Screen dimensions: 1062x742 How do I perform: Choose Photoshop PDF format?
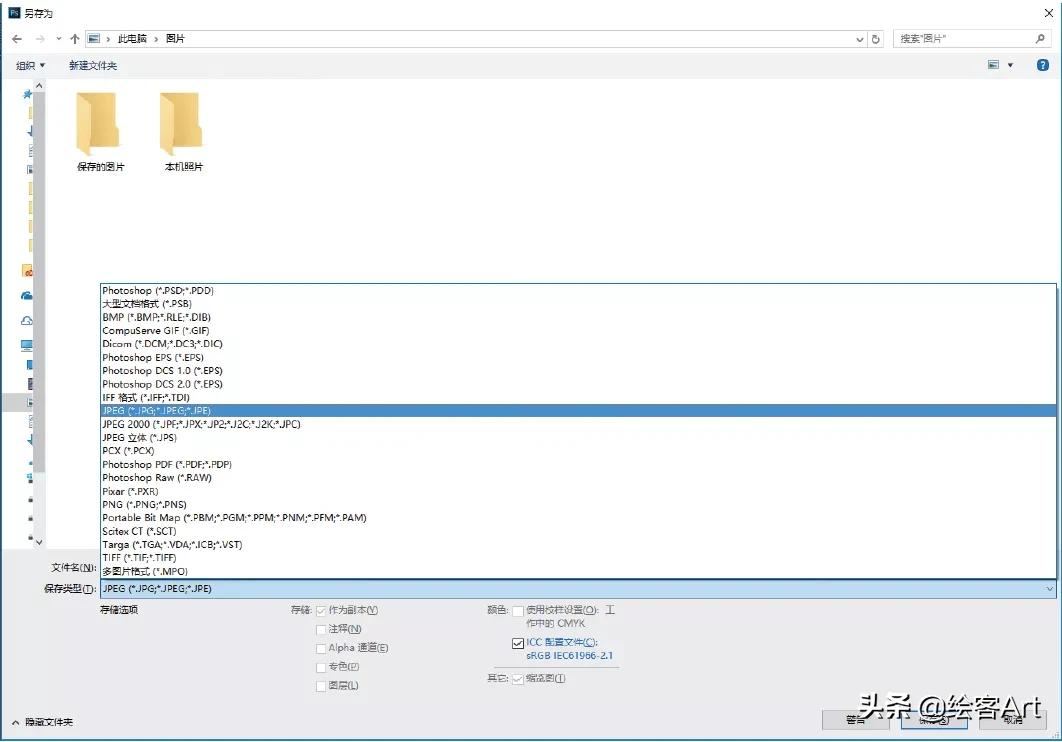coord(578,464)
